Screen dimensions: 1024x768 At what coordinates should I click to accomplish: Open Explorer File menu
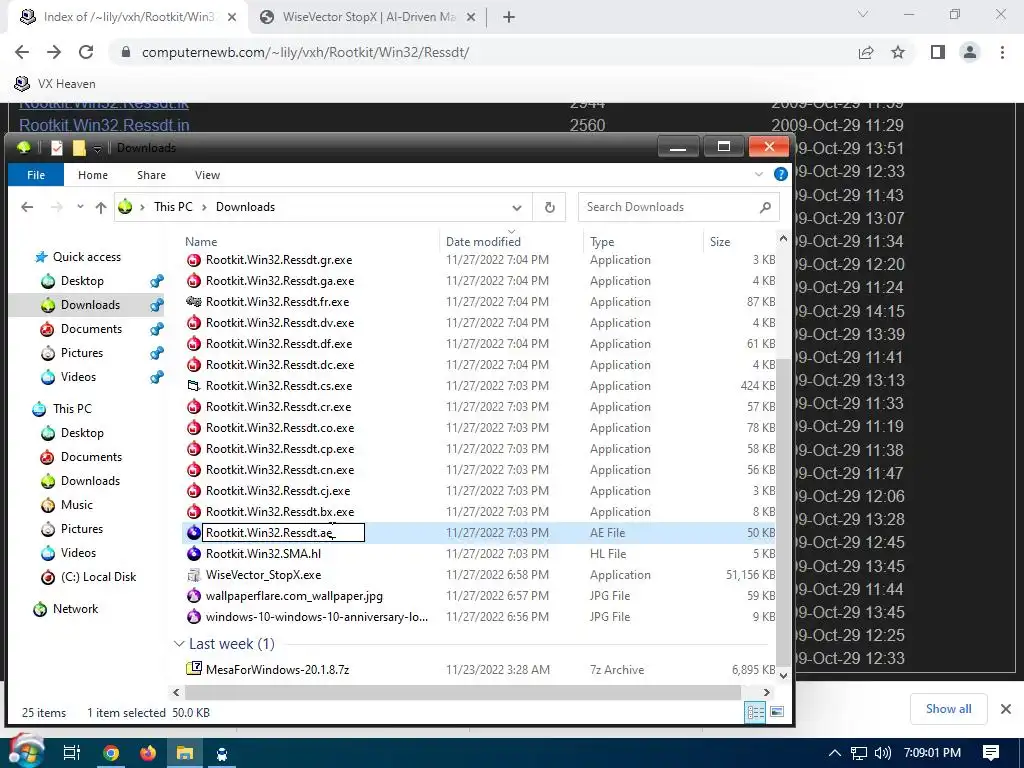(36, 175)
